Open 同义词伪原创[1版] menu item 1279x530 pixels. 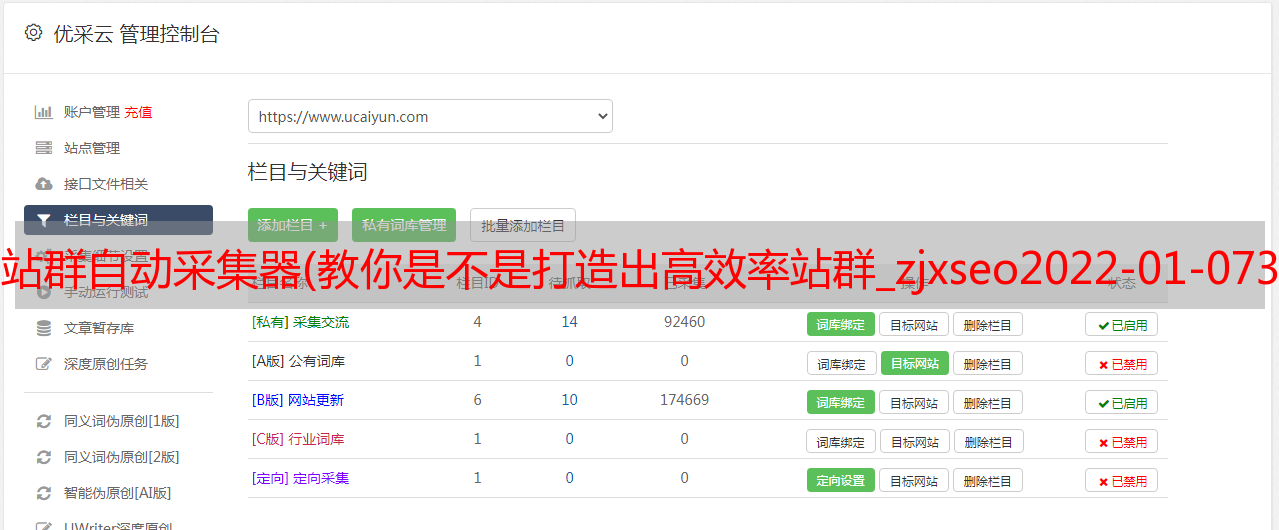click(122, 421)
